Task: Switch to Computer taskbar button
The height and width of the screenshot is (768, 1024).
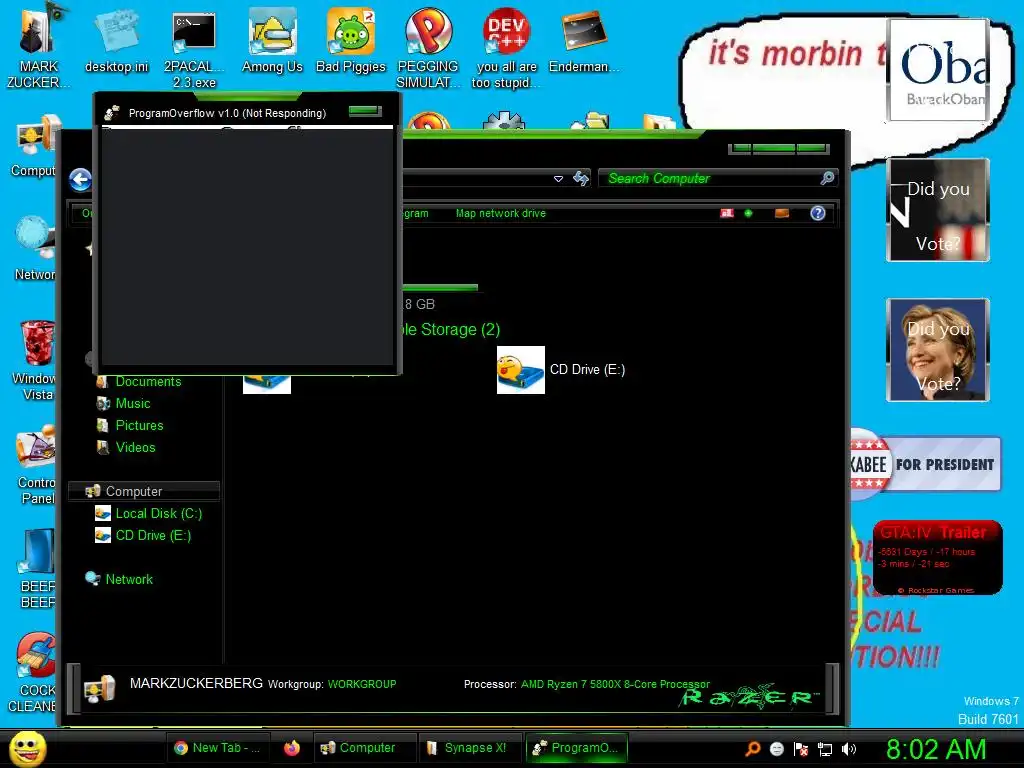Action: pyautogui.click(x=364, y=748)
